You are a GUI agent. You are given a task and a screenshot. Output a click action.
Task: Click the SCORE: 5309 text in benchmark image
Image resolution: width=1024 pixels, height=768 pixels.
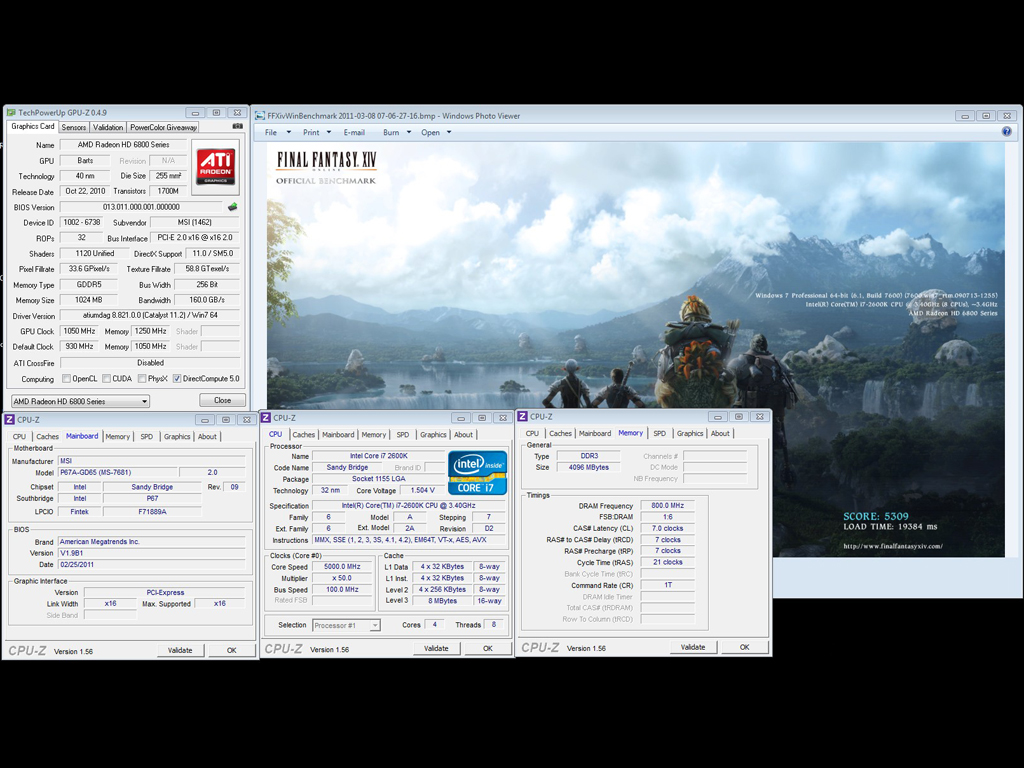[876, 517]
